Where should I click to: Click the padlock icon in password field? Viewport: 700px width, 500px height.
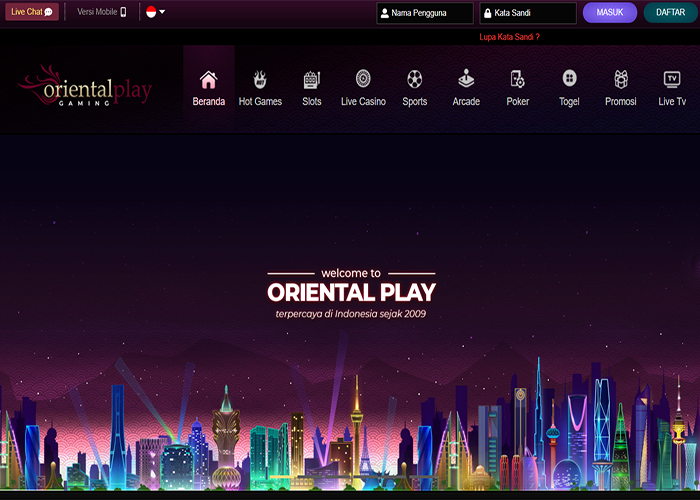[x=488, y=13]
